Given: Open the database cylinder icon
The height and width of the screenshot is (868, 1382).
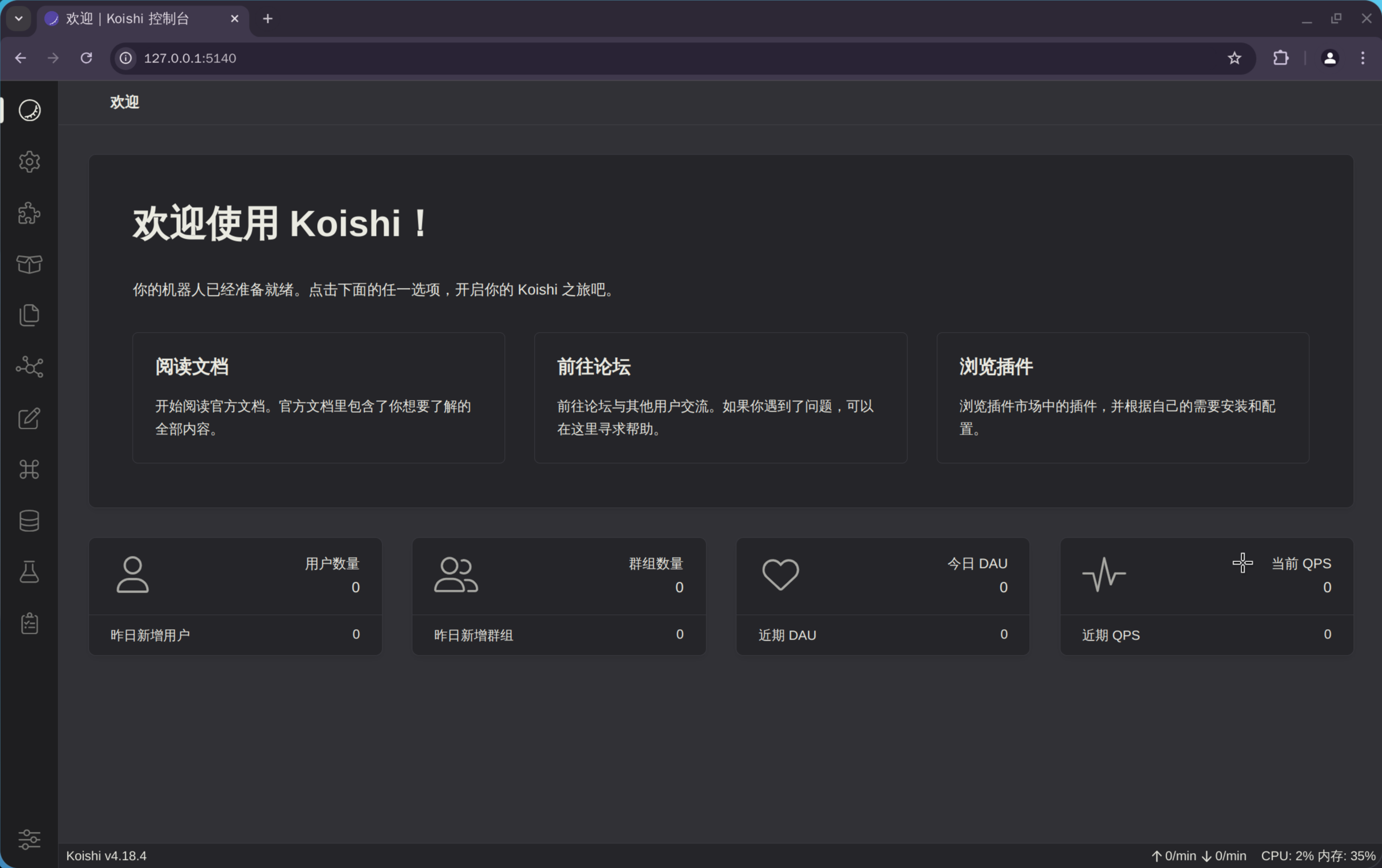Looking at the screenshot, I should point(29,520).
